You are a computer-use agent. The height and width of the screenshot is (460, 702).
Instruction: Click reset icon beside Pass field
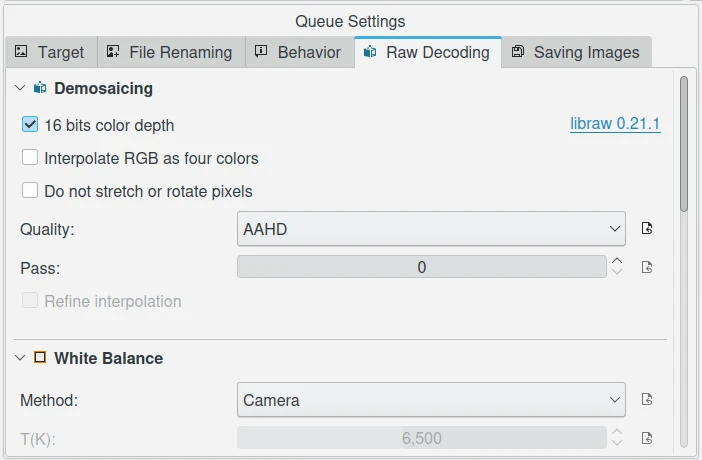pos(647,267)
